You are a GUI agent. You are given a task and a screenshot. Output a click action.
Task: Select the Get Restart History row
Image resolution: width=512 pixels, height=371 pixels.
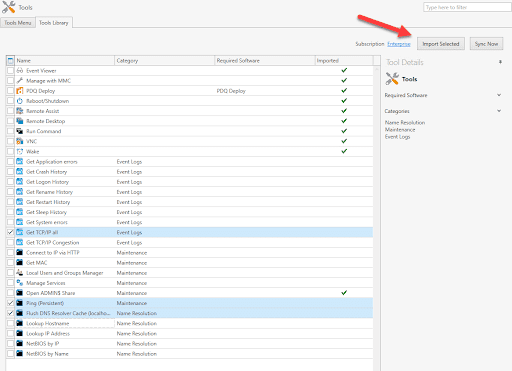click(189, 202)
